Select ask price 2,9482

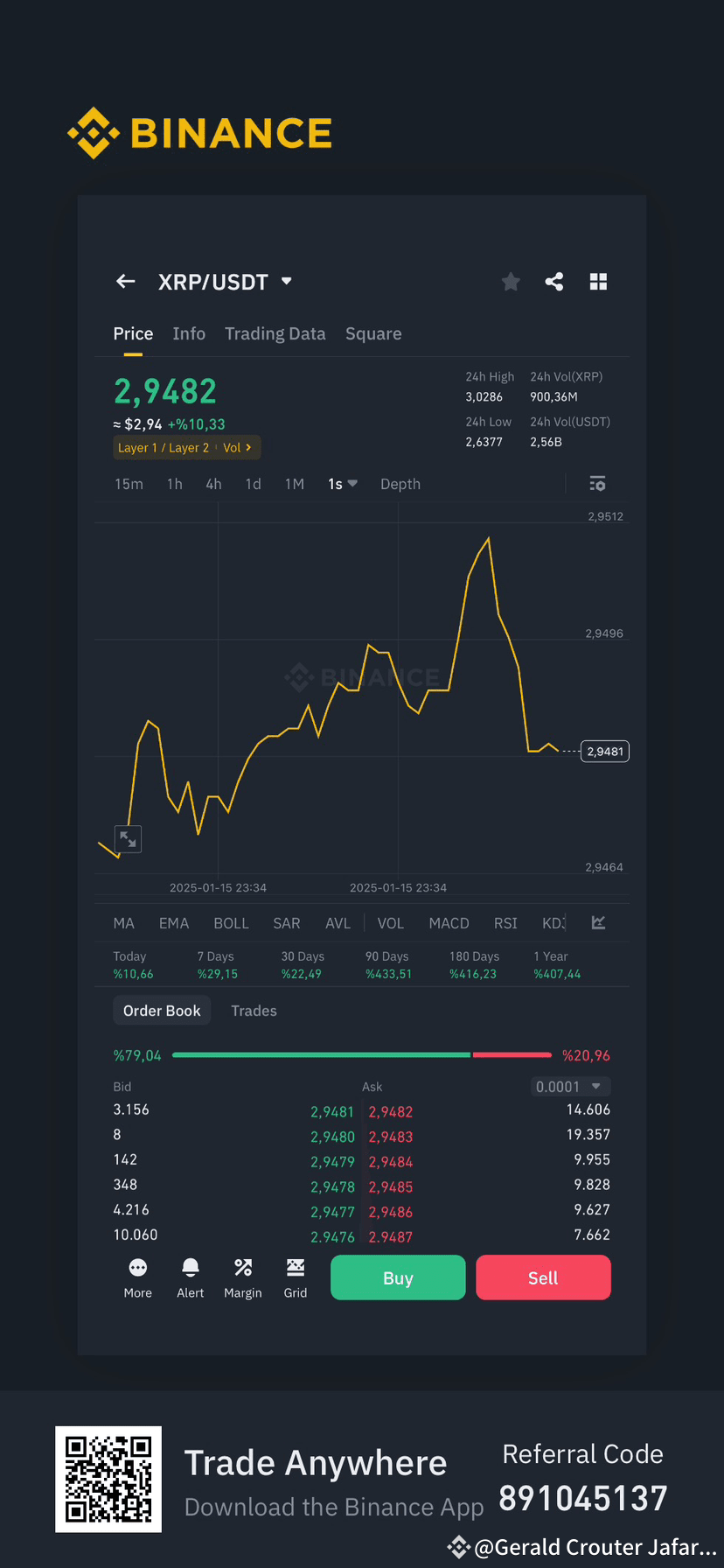point(391,1112)
